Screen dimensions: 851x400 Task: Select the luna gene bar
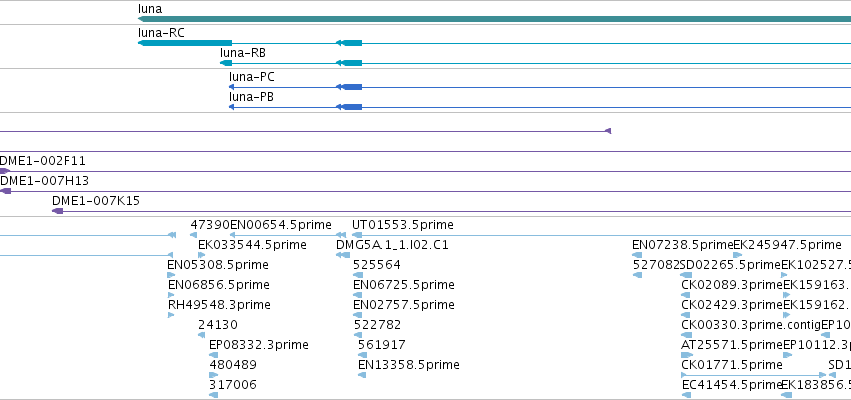pyautogui.click(x=494, y=19)
